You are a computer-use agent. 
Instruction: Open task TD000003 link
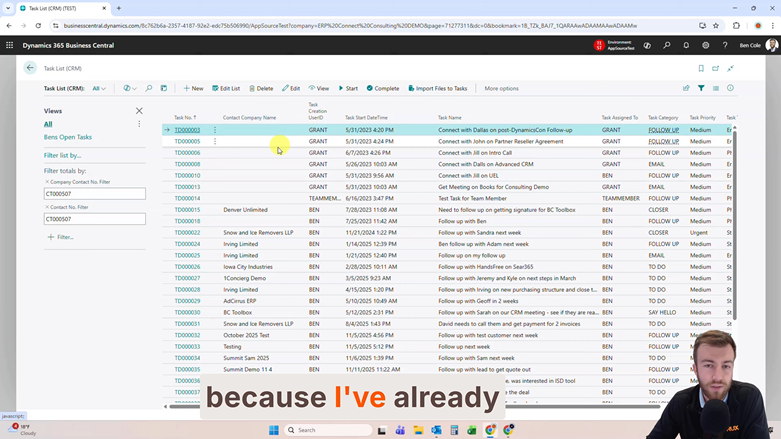(187, 130)
